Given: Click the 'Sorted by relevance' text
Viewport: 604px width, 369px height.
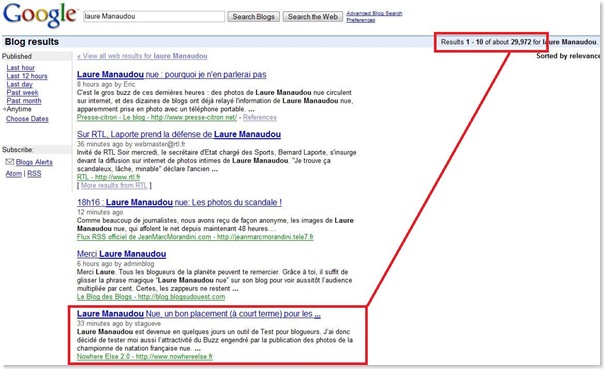Looking at the screenshot, I should click(x=568, y=56).
